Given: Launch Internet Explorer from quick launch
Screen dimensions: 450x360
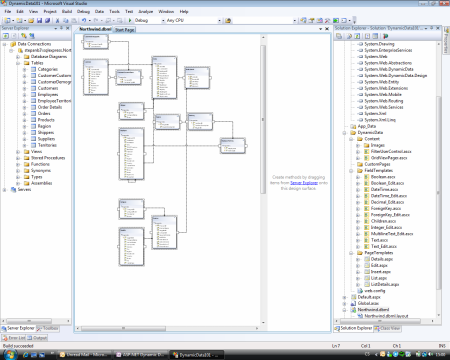Looking at the screenshot, I should tap(26, 355).
